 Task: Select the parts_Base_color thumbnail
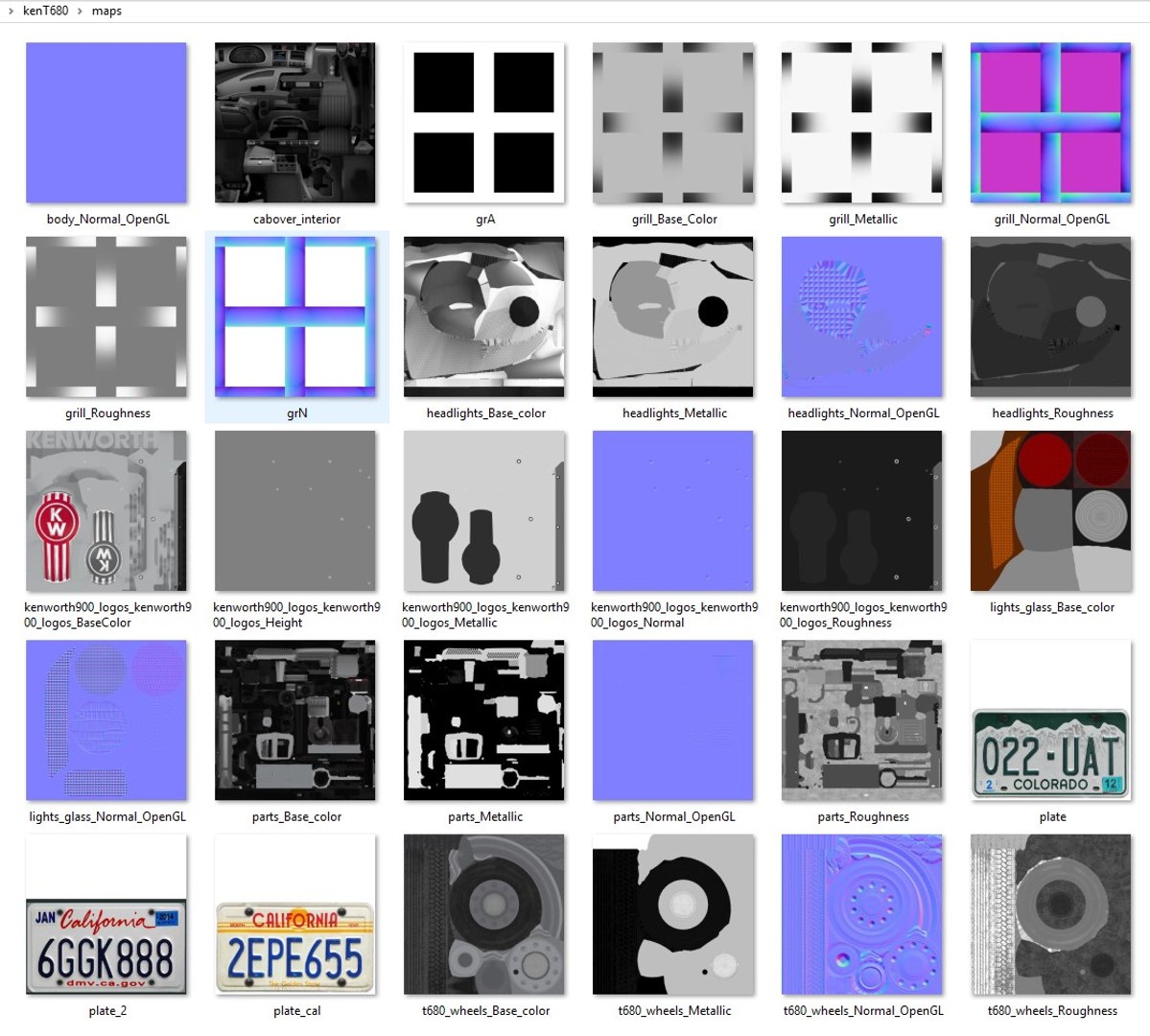(x=294, y=720)
